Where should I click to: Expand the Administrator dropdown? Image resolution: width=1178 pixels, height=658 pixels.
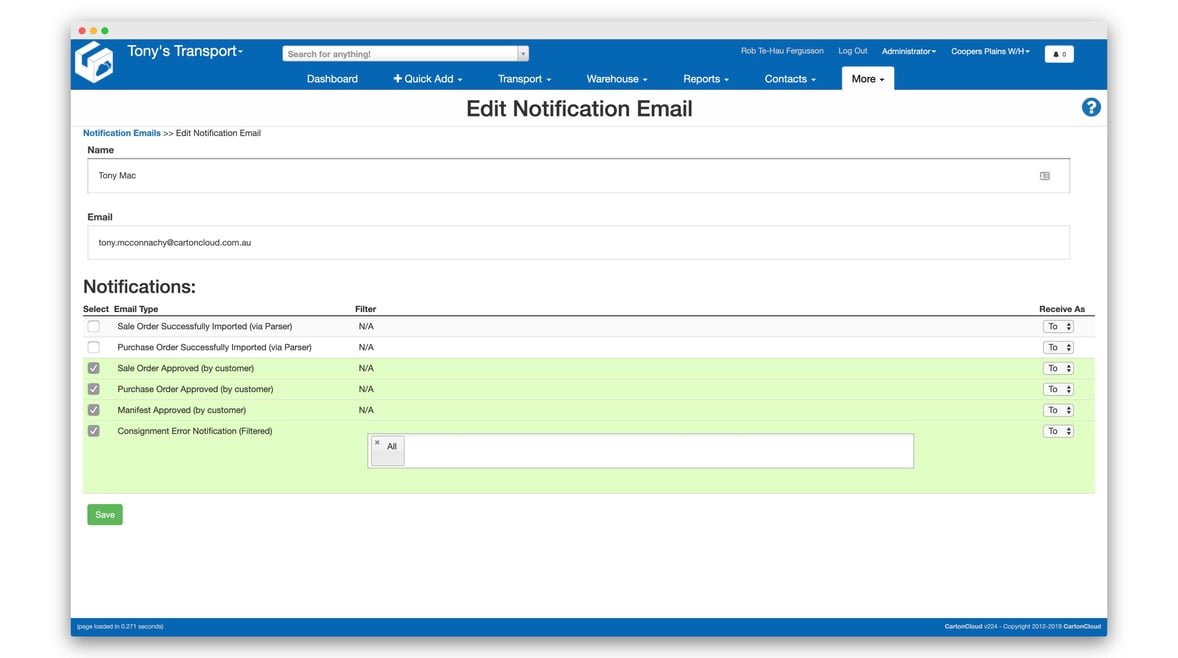[x=908, y=50]
